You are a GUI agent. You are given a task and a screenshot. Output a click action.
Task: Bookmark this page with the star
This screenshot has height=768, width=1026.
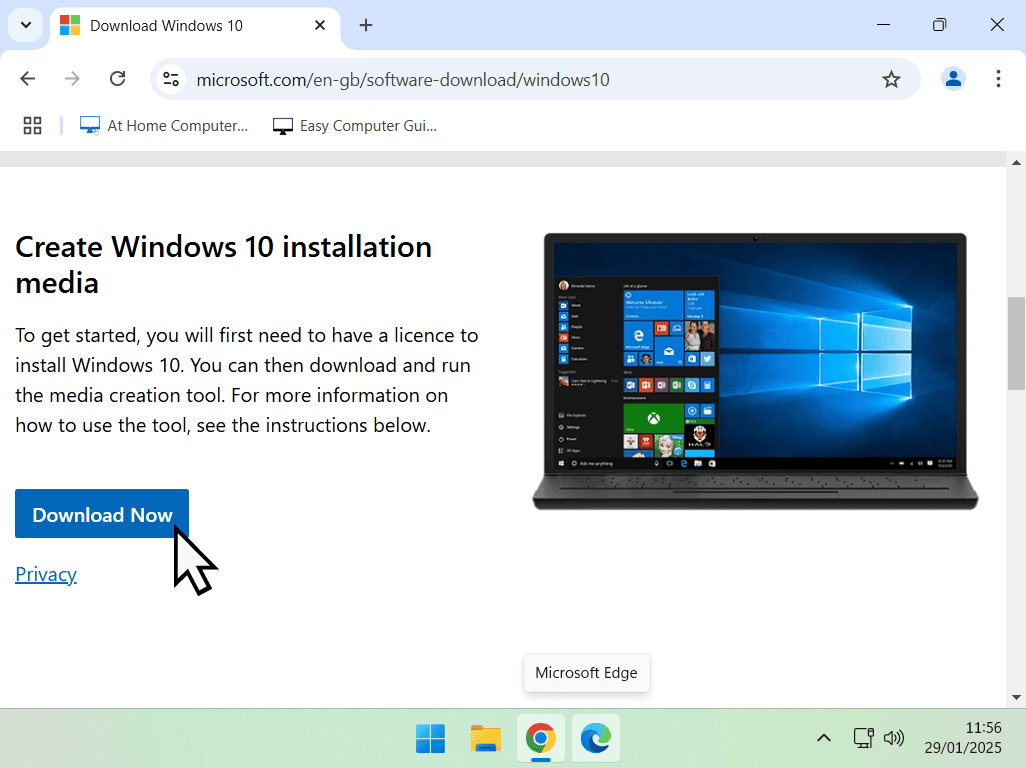tap(891, 78)
